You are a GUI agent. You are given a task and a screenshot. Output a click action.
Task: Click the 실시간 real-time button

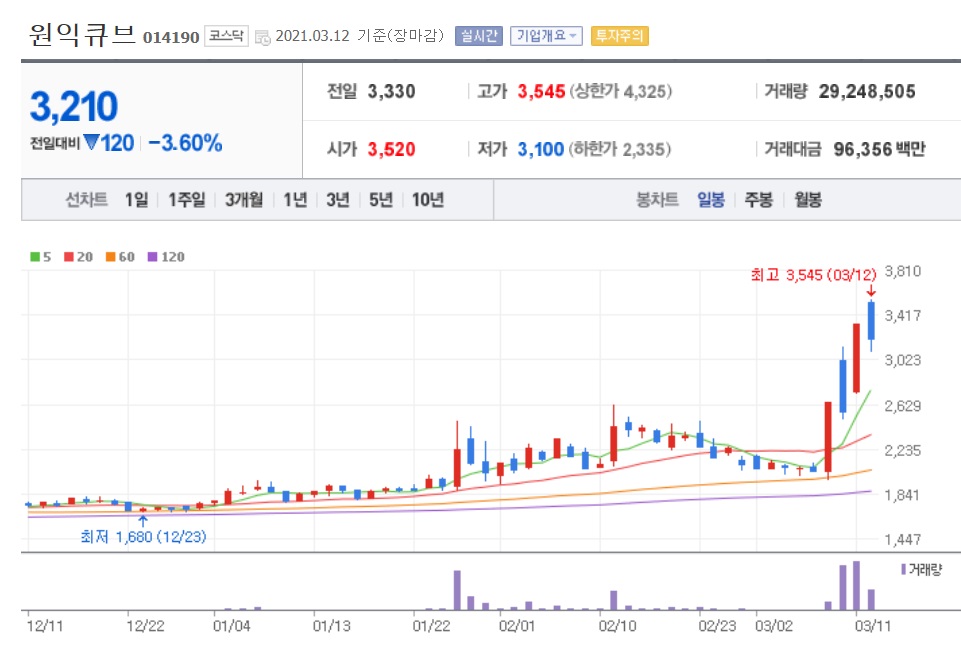[479, 36]
